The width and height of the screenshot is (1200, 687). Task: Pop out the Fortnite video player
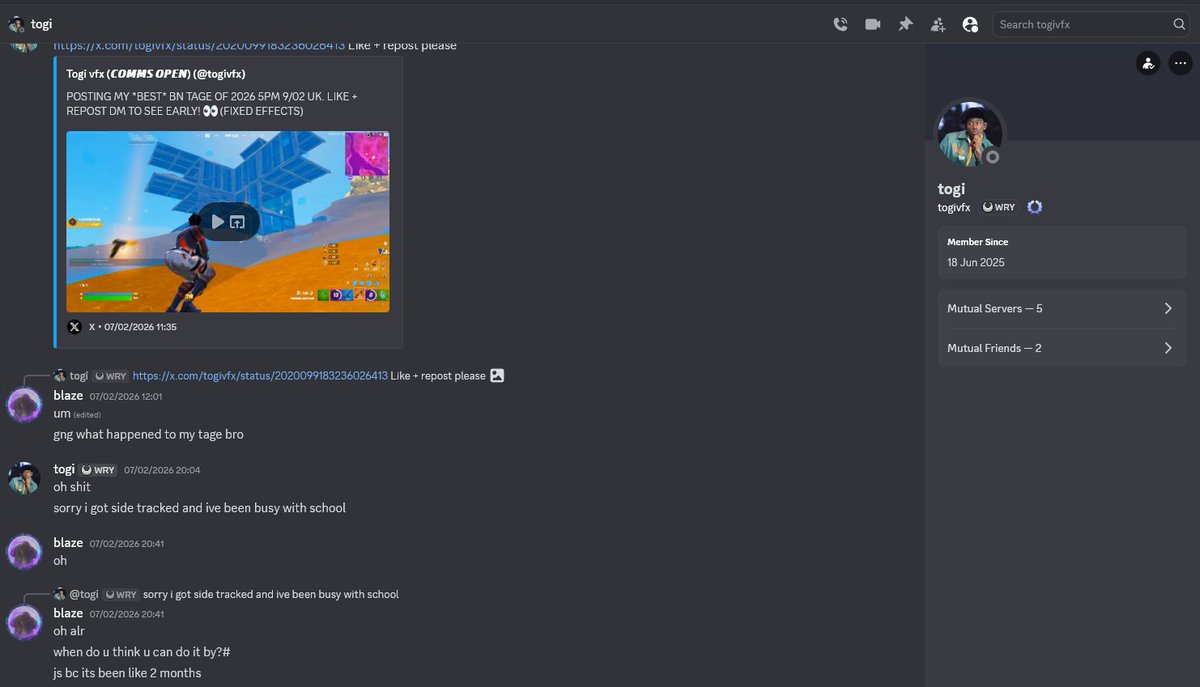pyautogui.click(x=237, y=221)
